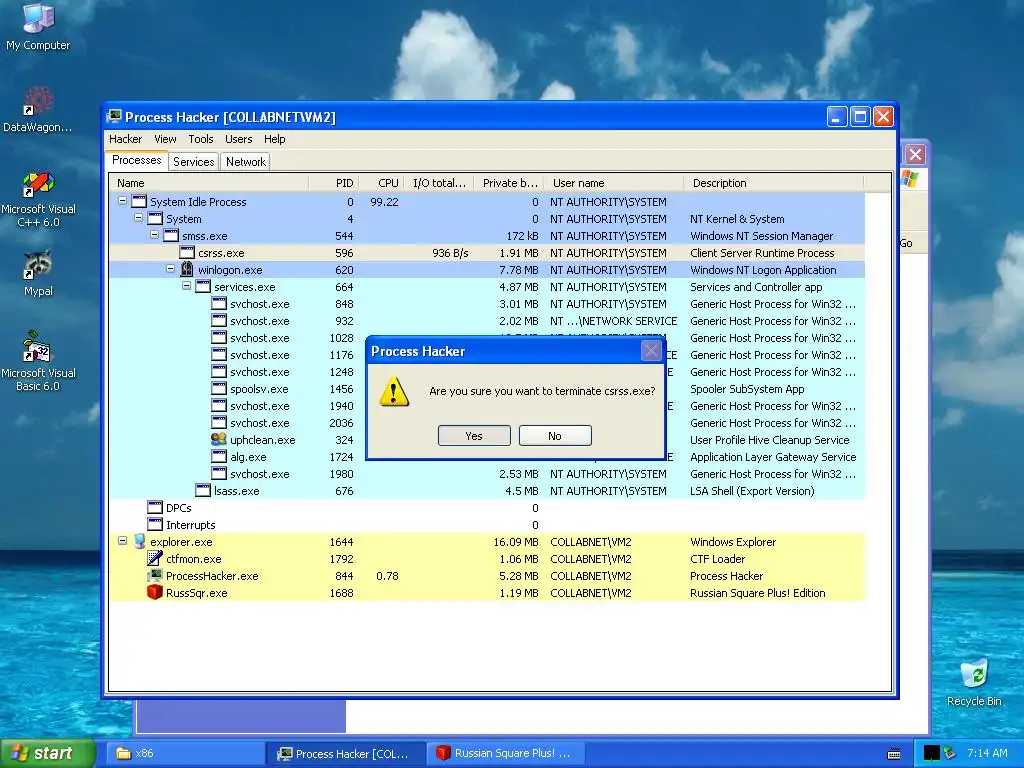This screenshot has height=768, width=1024.
Task: Select the svchost.exe row with PID 848
Action: point(487,304)
